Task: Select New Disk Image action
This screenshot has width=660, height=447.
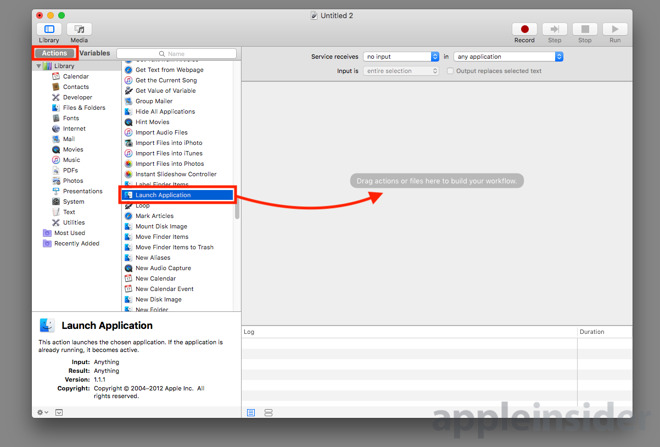Action: 158,300
